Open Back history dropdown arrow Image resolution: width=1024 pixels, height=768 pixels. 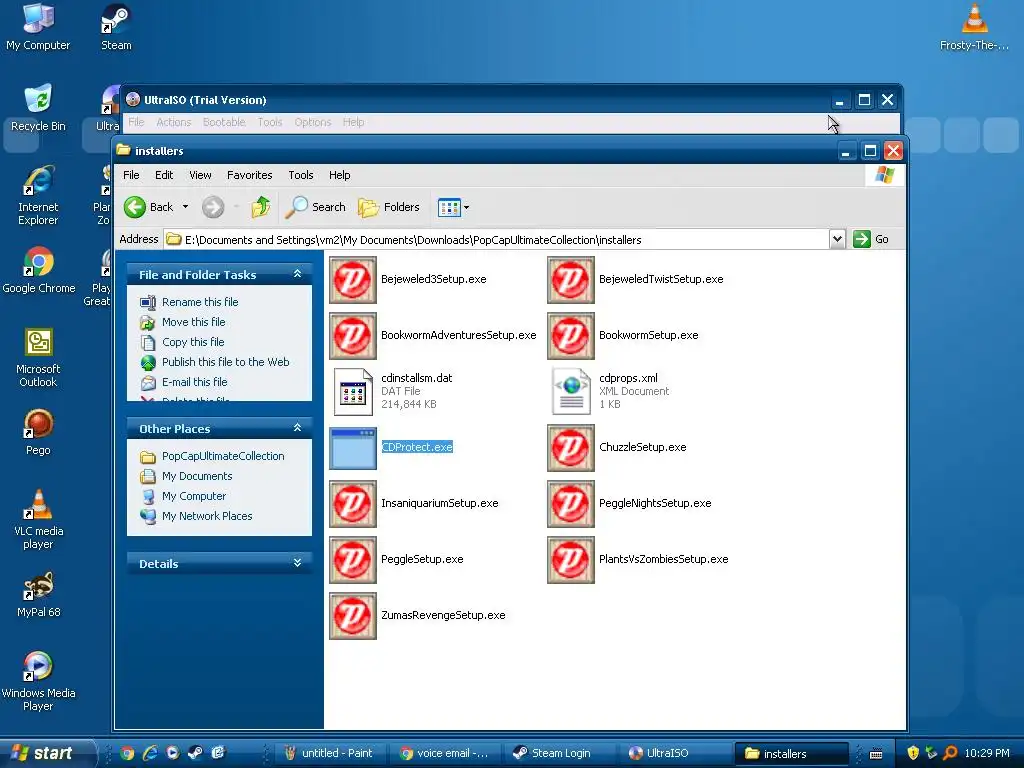click(185, 207)
